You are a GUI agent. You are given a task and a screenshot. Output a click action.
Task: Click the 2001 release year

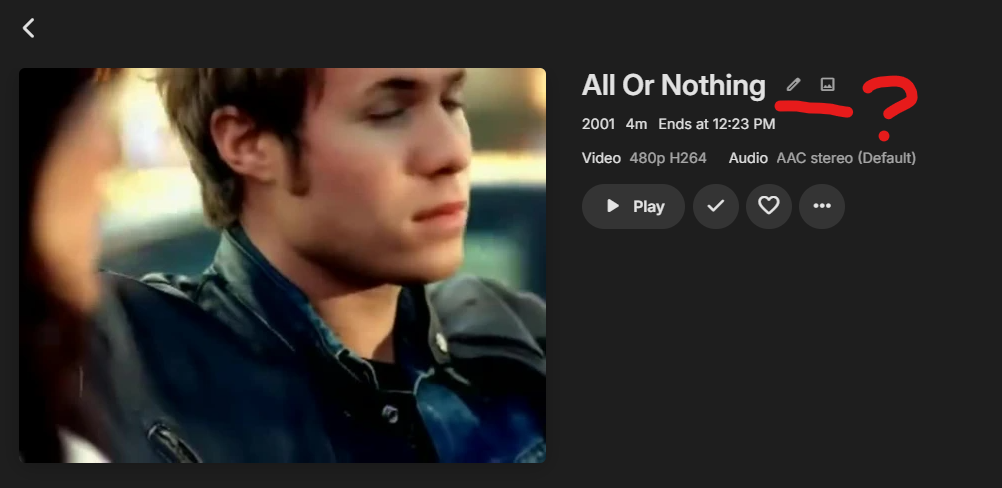[x=598, y=124]
